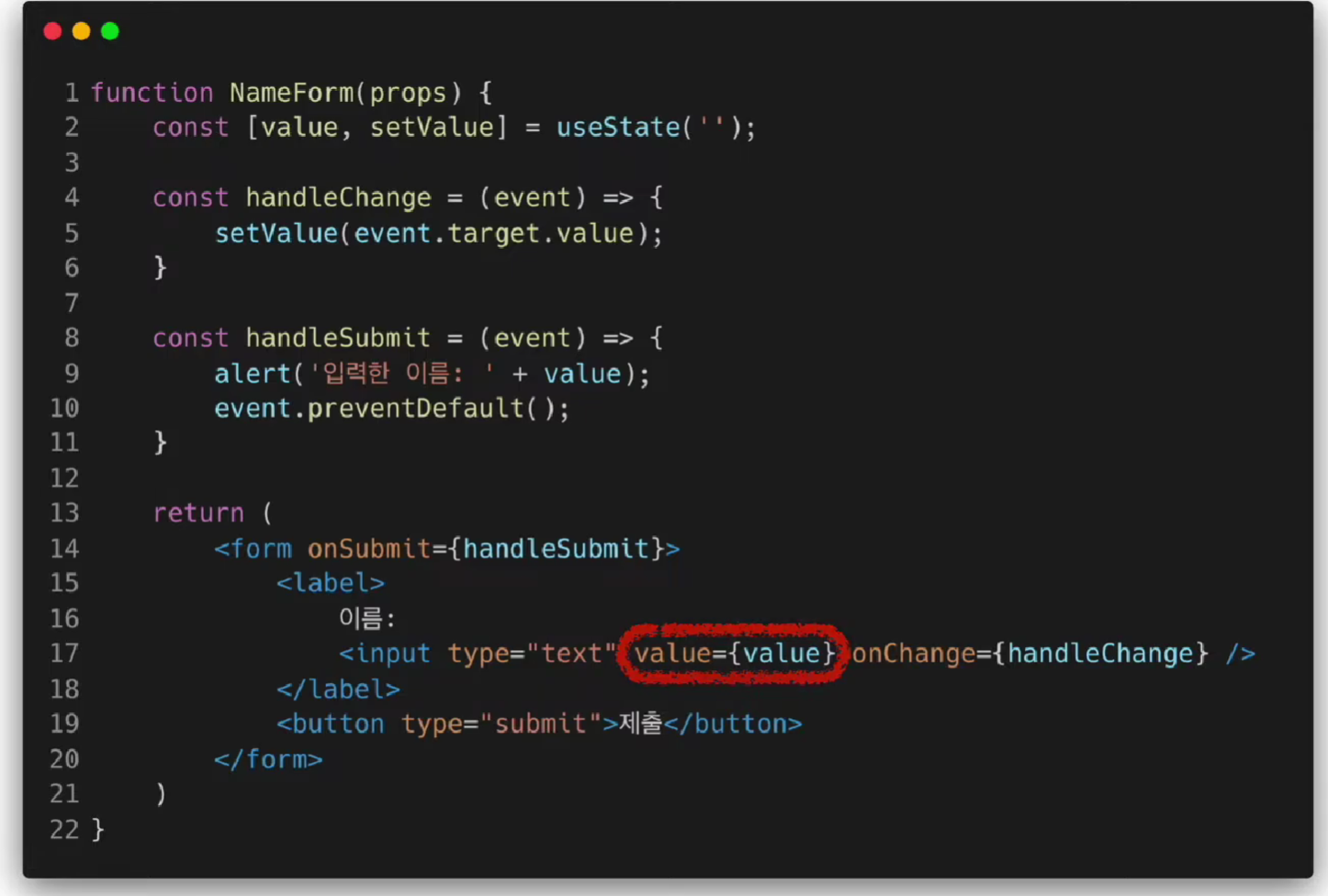Click the NameForm function name

pos(291,93)
